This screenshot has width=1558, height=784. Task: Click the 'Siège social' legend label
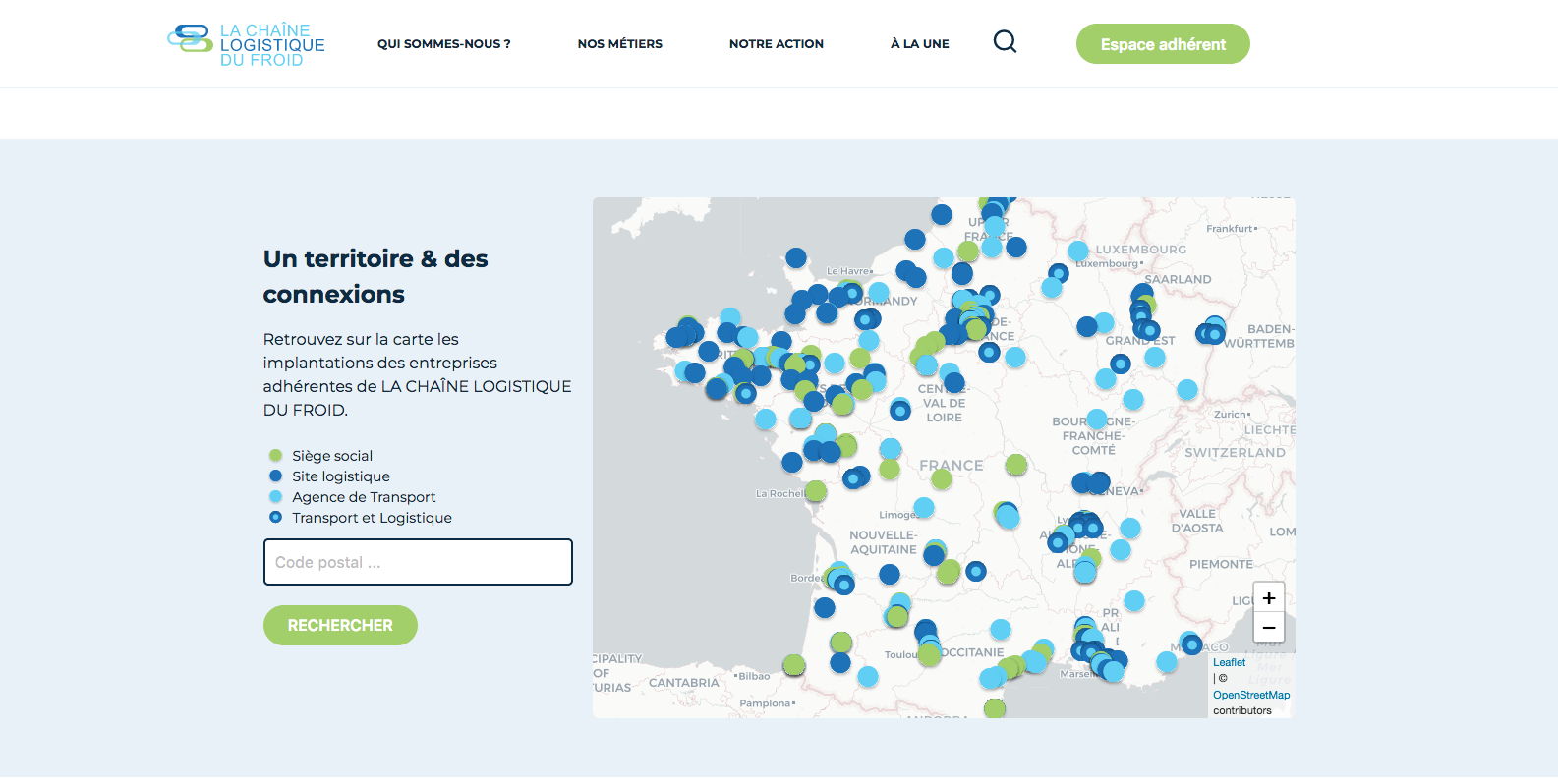coord(332,456)
